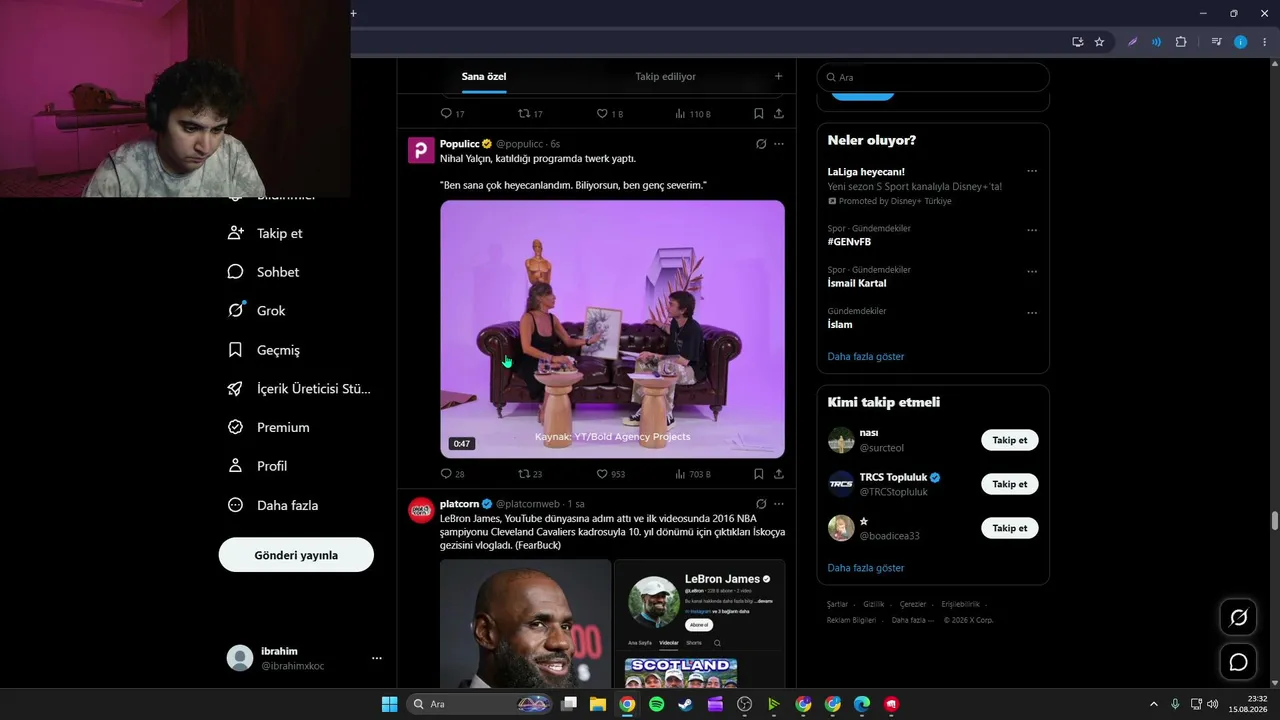
Task: Open more options on platcorn post
Action: click(x=779, y=504)
